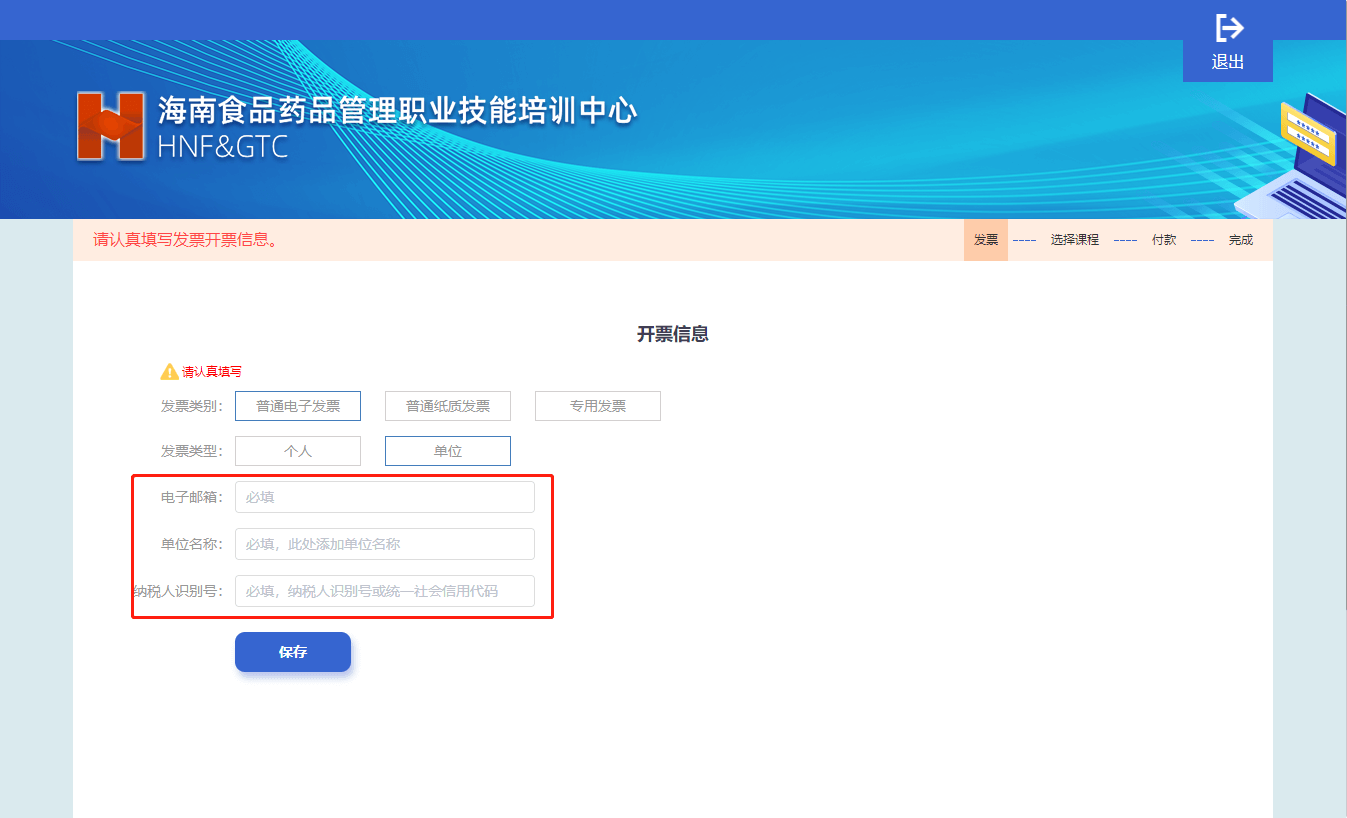This screenshot has width=1347, height=818.
Task: Click the orange H logo
Action: 110,126
